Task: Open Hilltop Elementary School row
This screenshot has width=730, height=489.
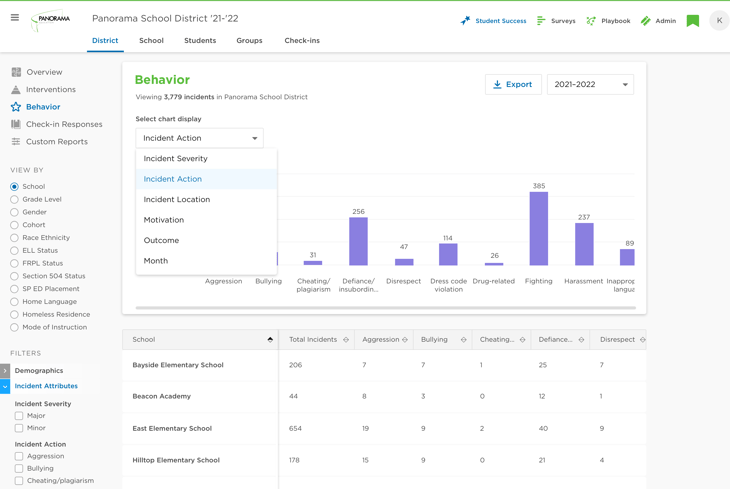Action: click(384, 460)
